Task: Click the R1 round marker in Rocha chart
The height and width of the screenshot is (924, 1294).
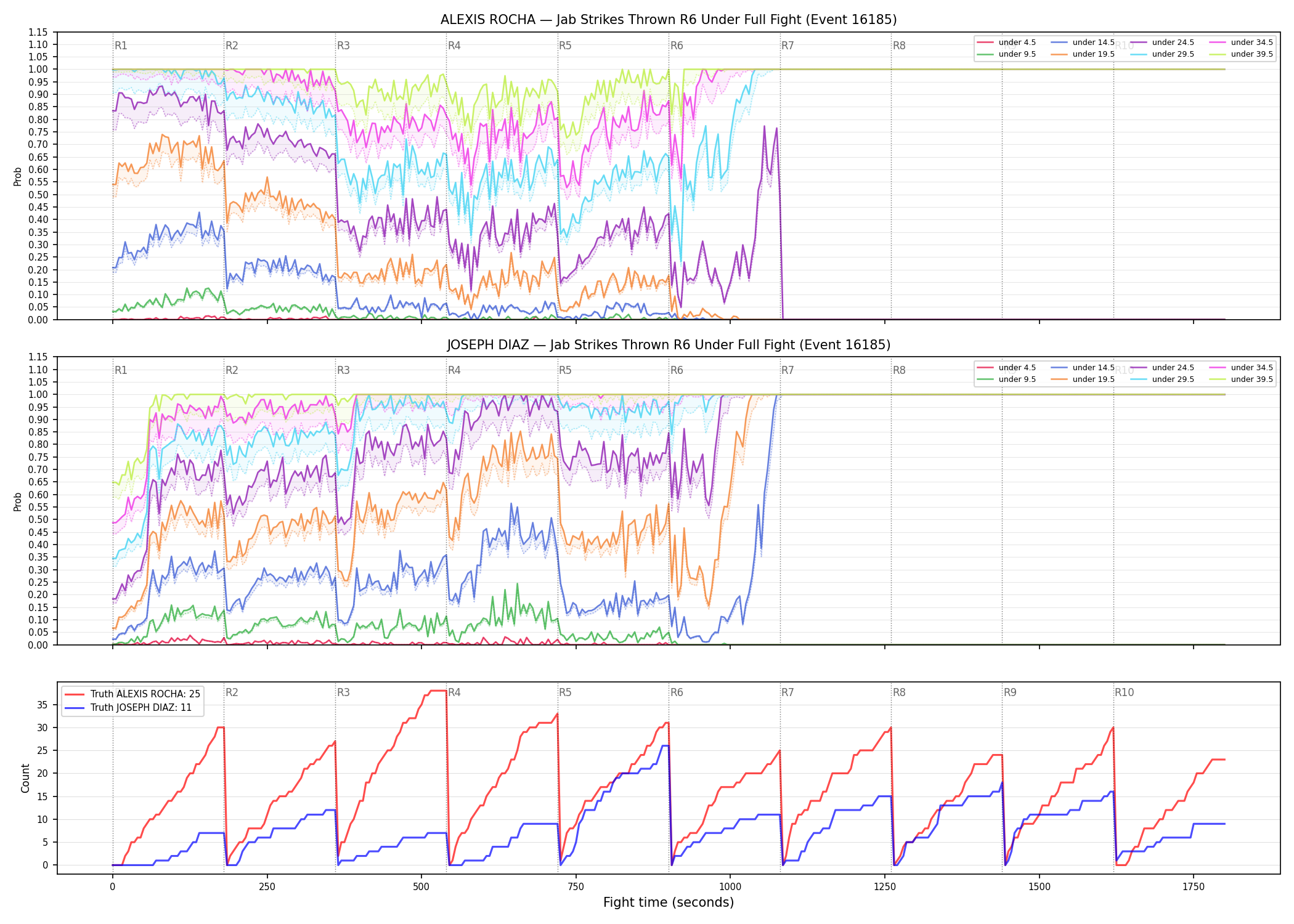Action: pos(121,46)
